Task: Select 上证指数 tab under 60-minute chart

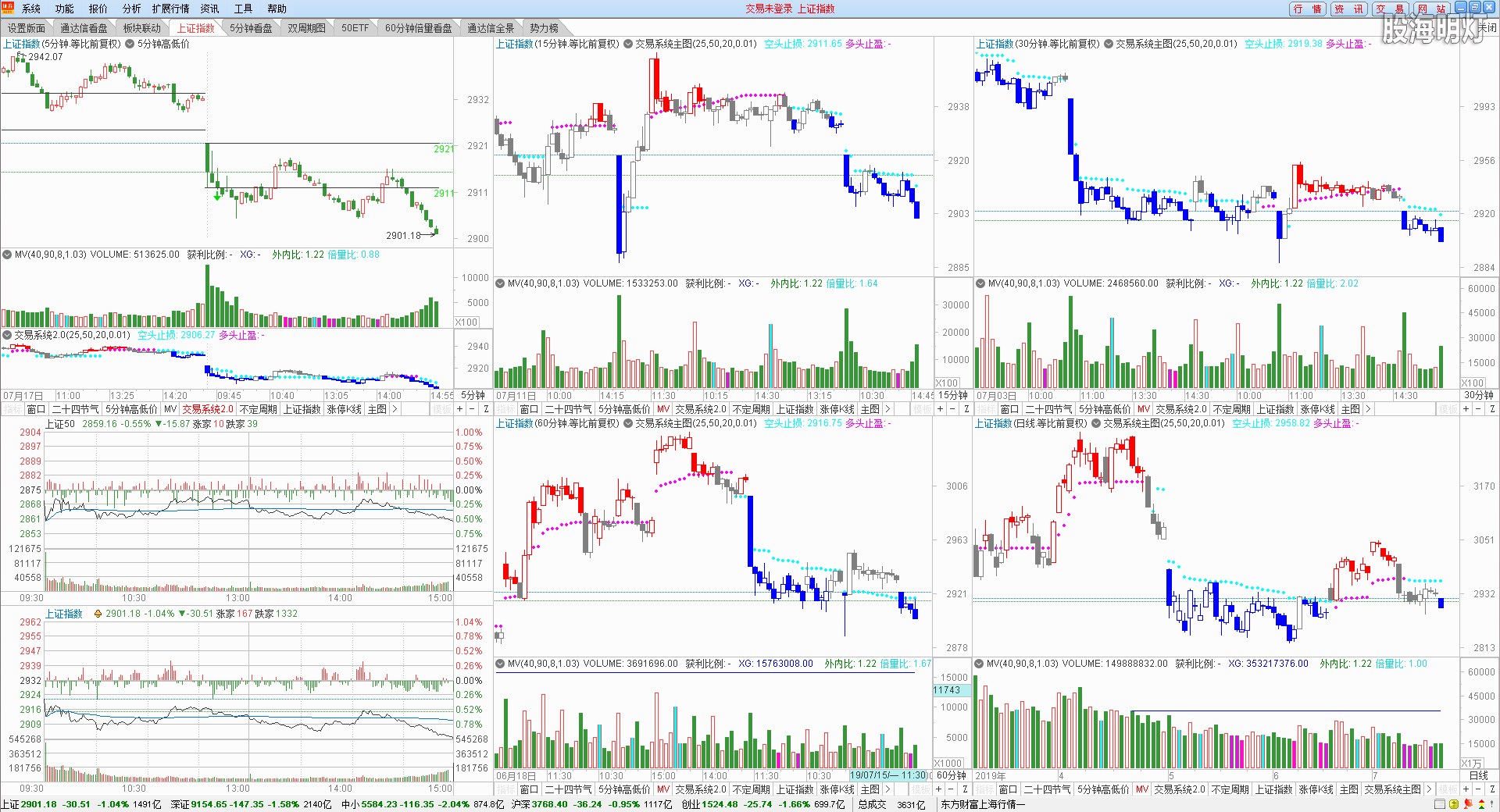Action: click(x=795, y=789)
